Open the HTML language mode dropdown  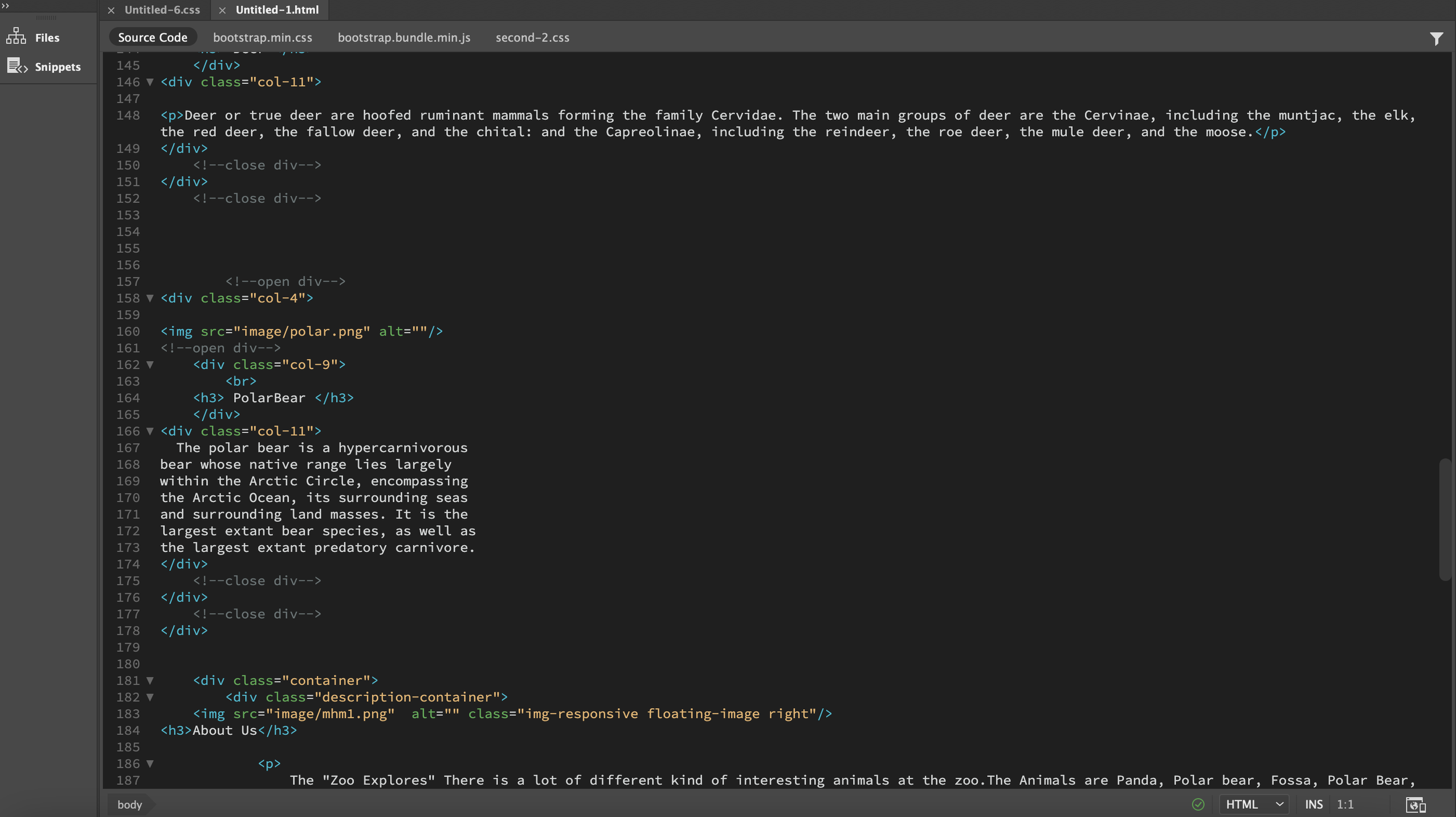click(x=1253, y=804)
